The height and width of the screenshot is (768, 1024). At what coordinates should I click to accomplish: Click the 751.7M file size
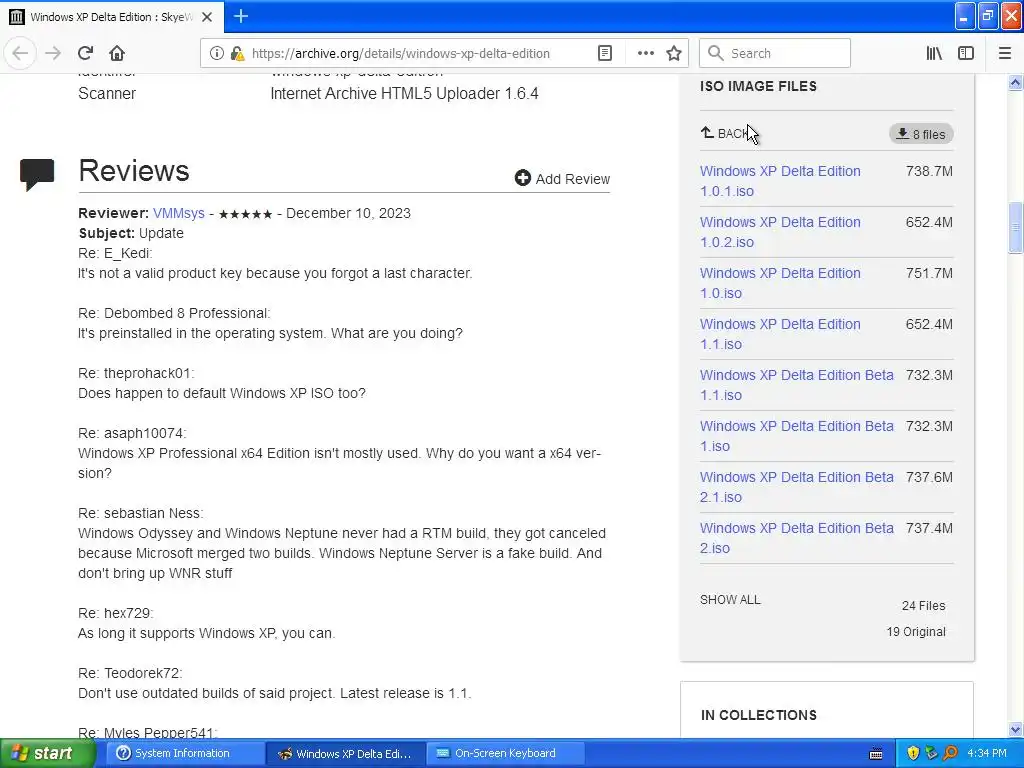tap(929, 273)
